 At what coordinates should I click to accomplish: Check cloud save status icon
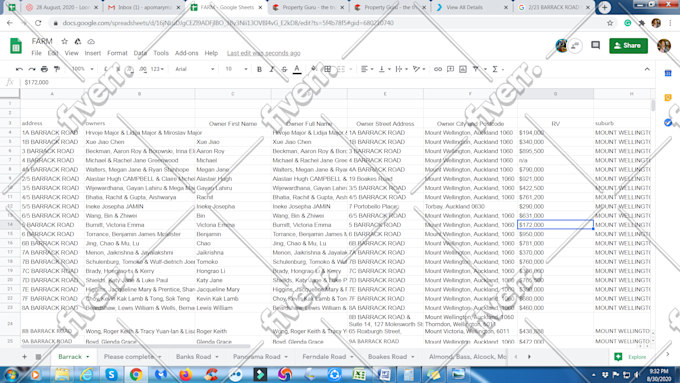pyautogui.click(x=91, y=42)
